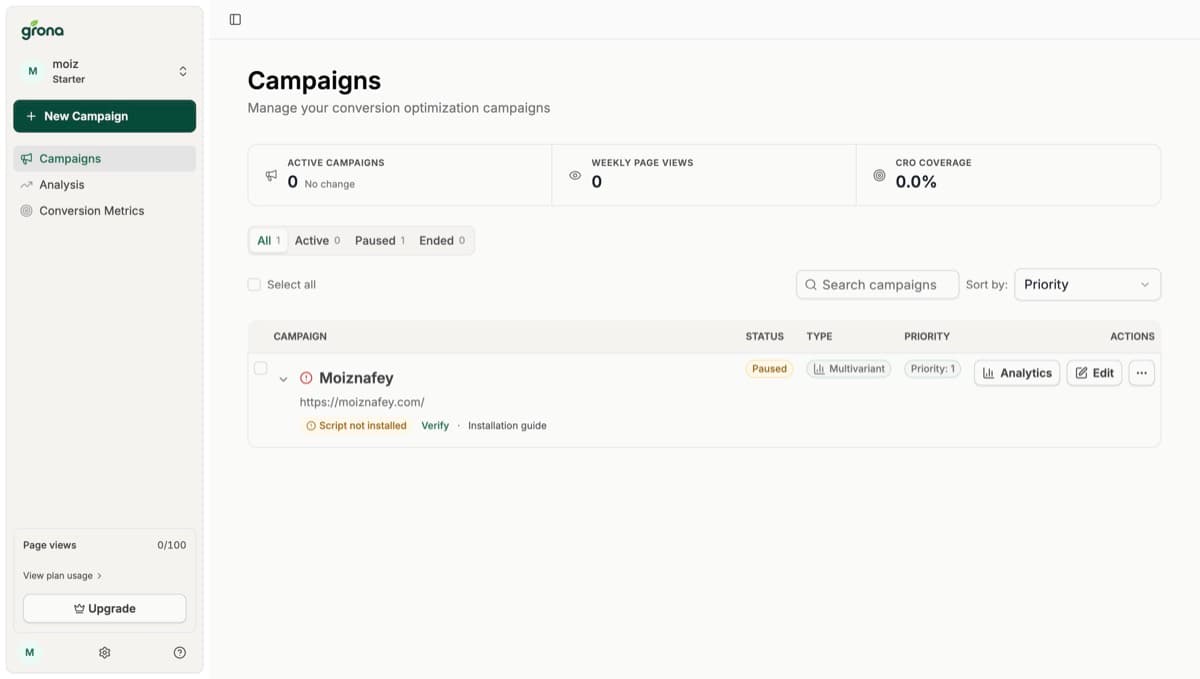Image resolution: width=1200 pixels, height=679 pixels.
Task: Open View plan usage link
Action: coord(62,576)
